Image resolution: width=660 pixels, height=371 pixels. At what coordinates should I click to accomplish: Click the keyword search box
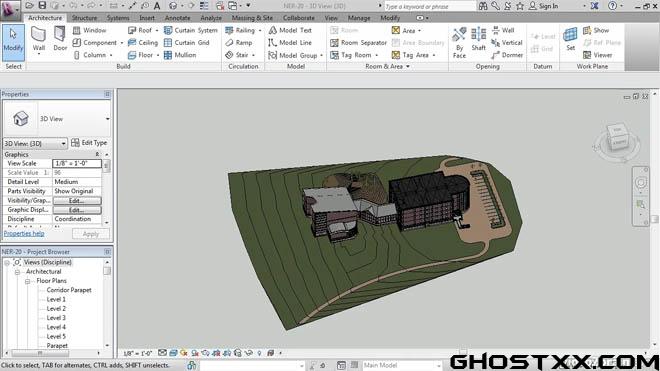click(x=429, y=6)
